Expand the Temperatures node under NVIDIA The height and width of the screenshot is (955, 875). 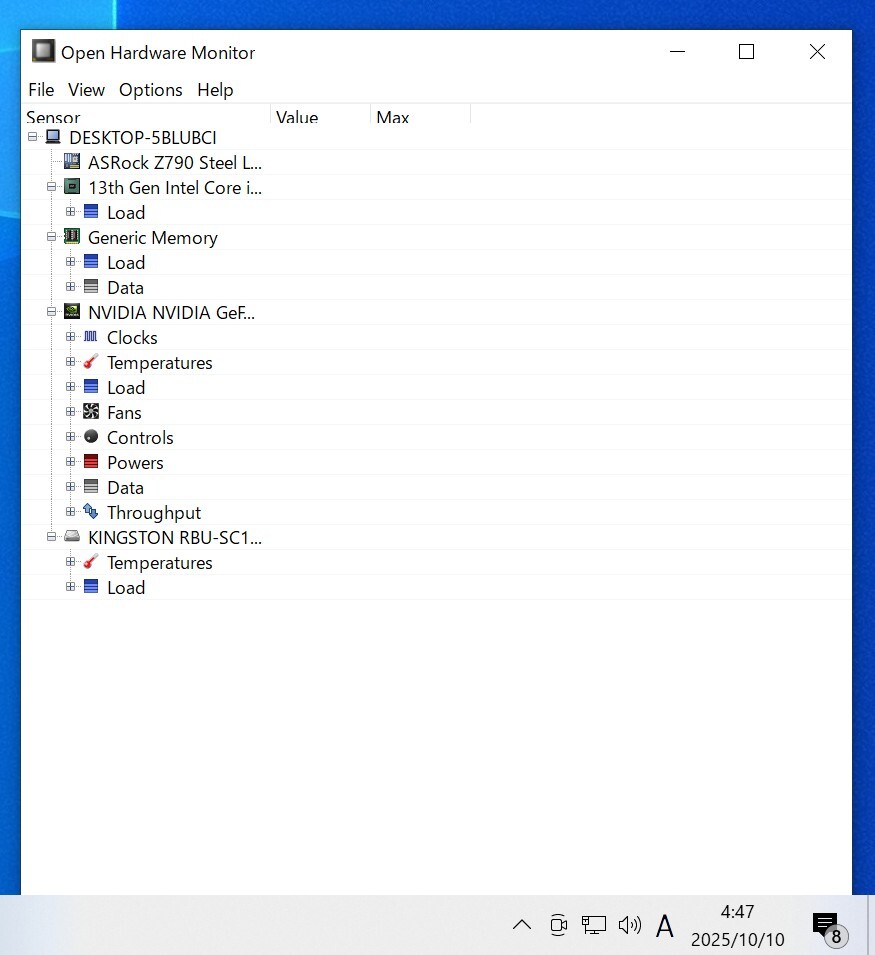point(71,362)
